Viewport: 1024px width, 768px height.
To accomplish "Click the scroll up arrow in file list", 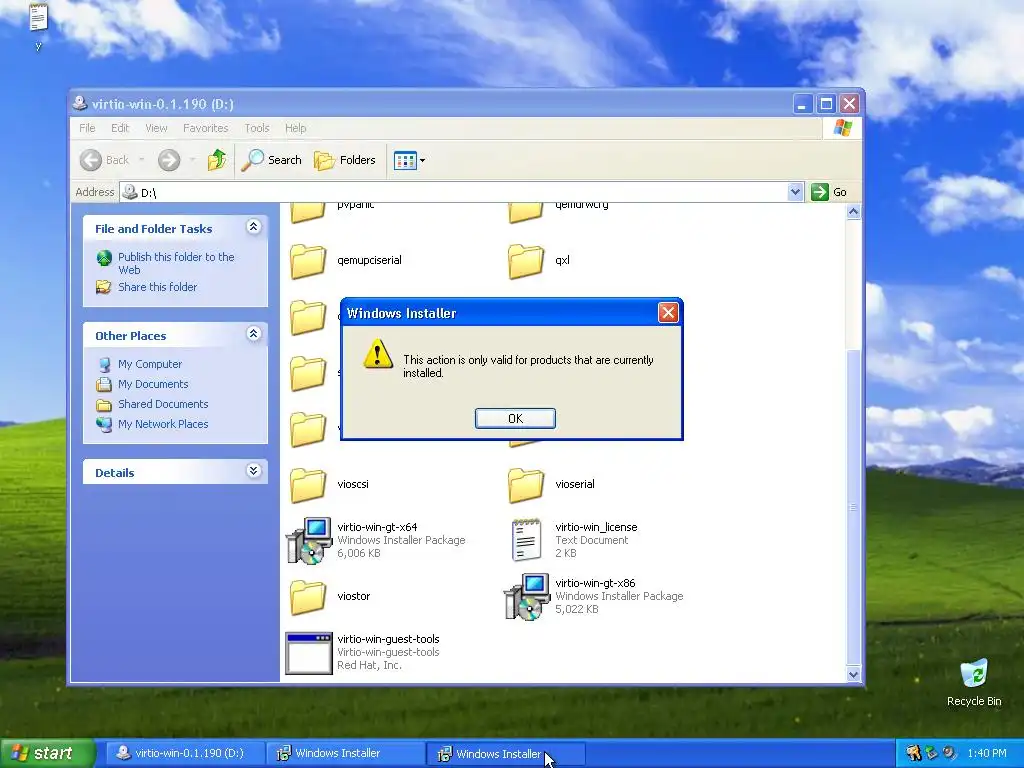I will [x=854, y=212].
